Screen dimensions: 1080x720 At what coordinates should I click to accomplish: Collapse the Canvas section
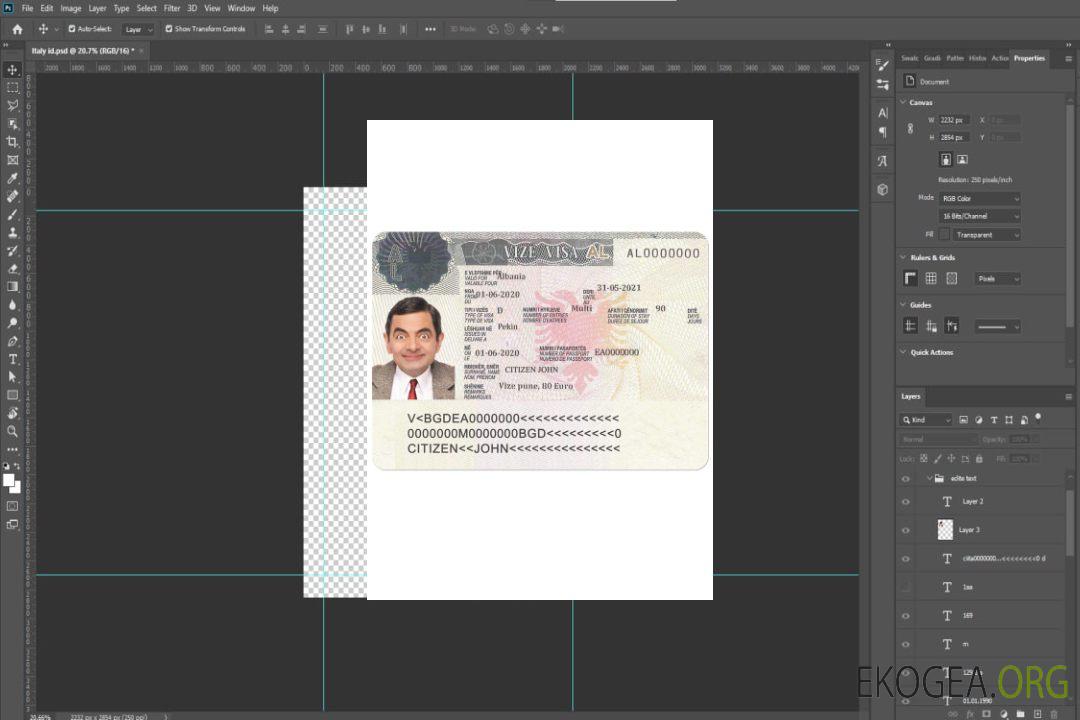[904, 102]
